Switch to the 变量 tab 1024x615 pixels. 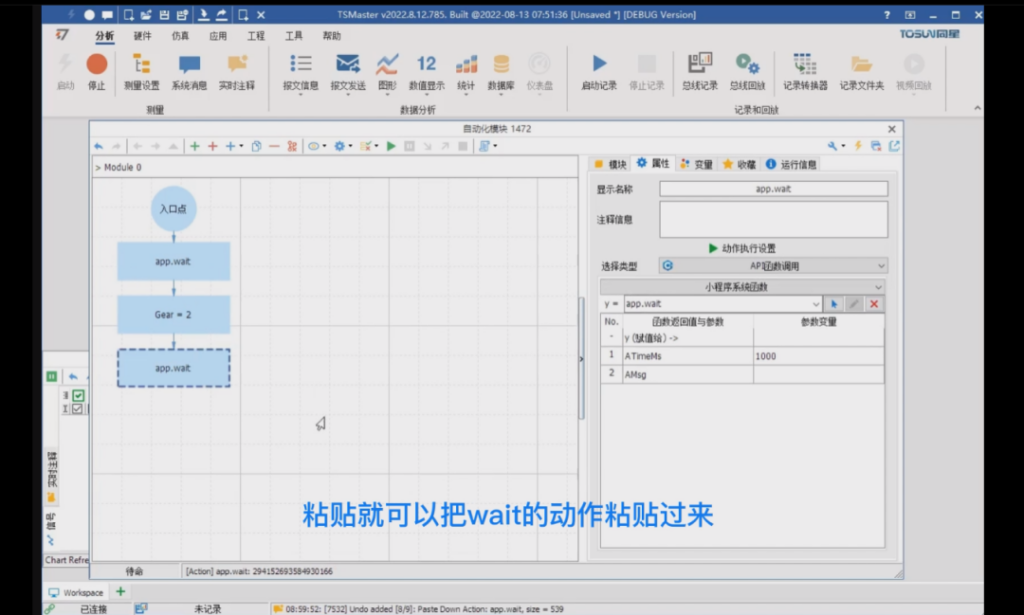point(704,166)
